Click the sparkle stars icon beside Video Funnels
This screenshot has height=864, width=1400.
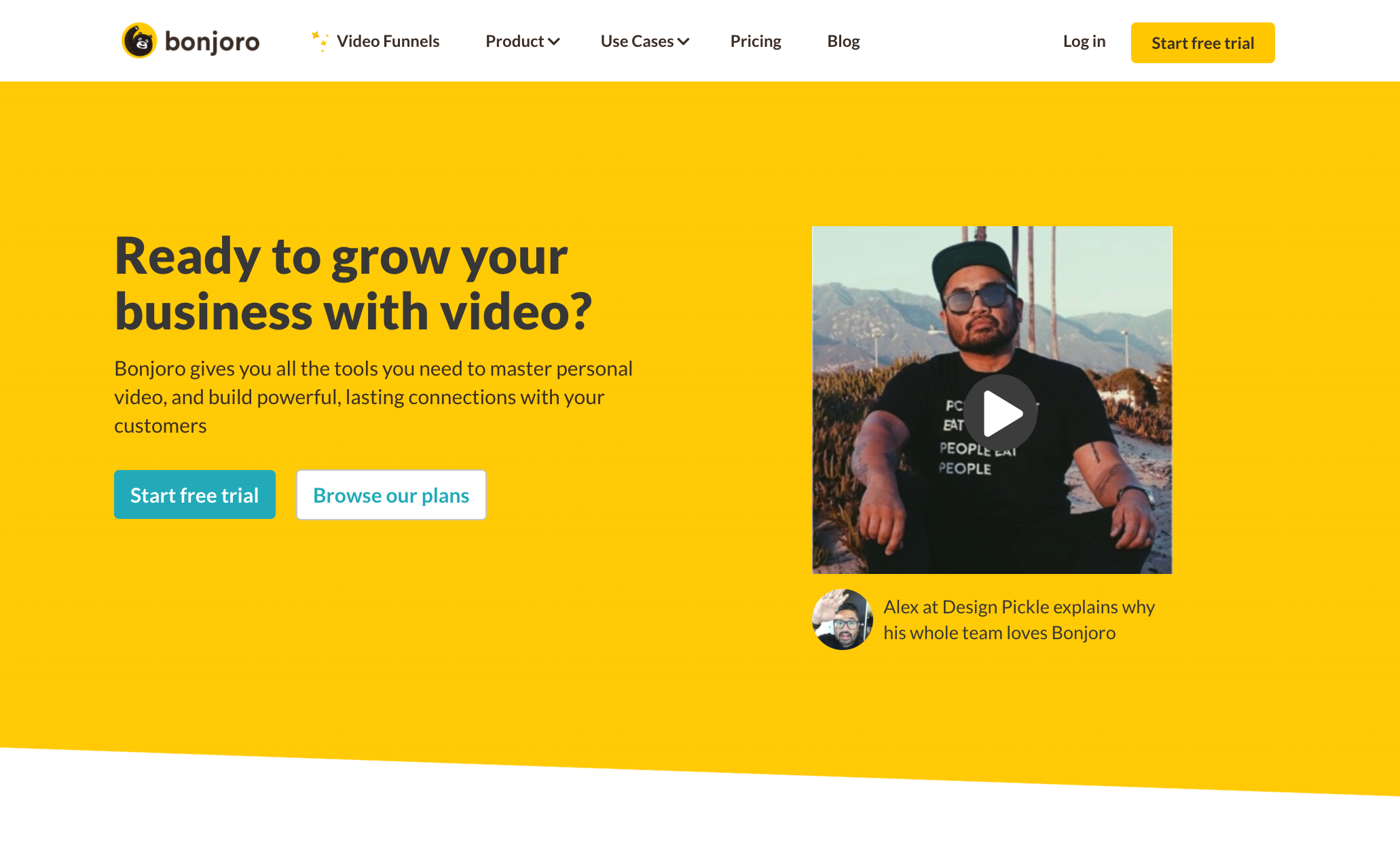(x=320, y=41)
